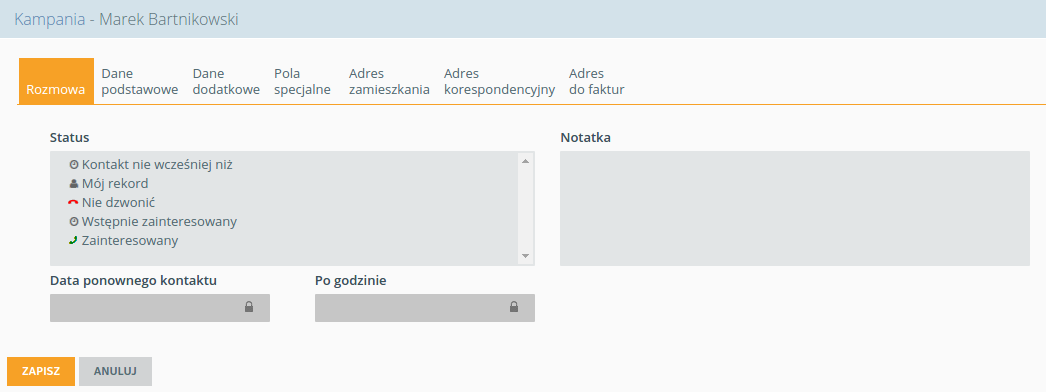The image size is (1046, 392).
Task: Click the lock icon in Data ponownego kontaktu
Action: click(x=249, y=307)
